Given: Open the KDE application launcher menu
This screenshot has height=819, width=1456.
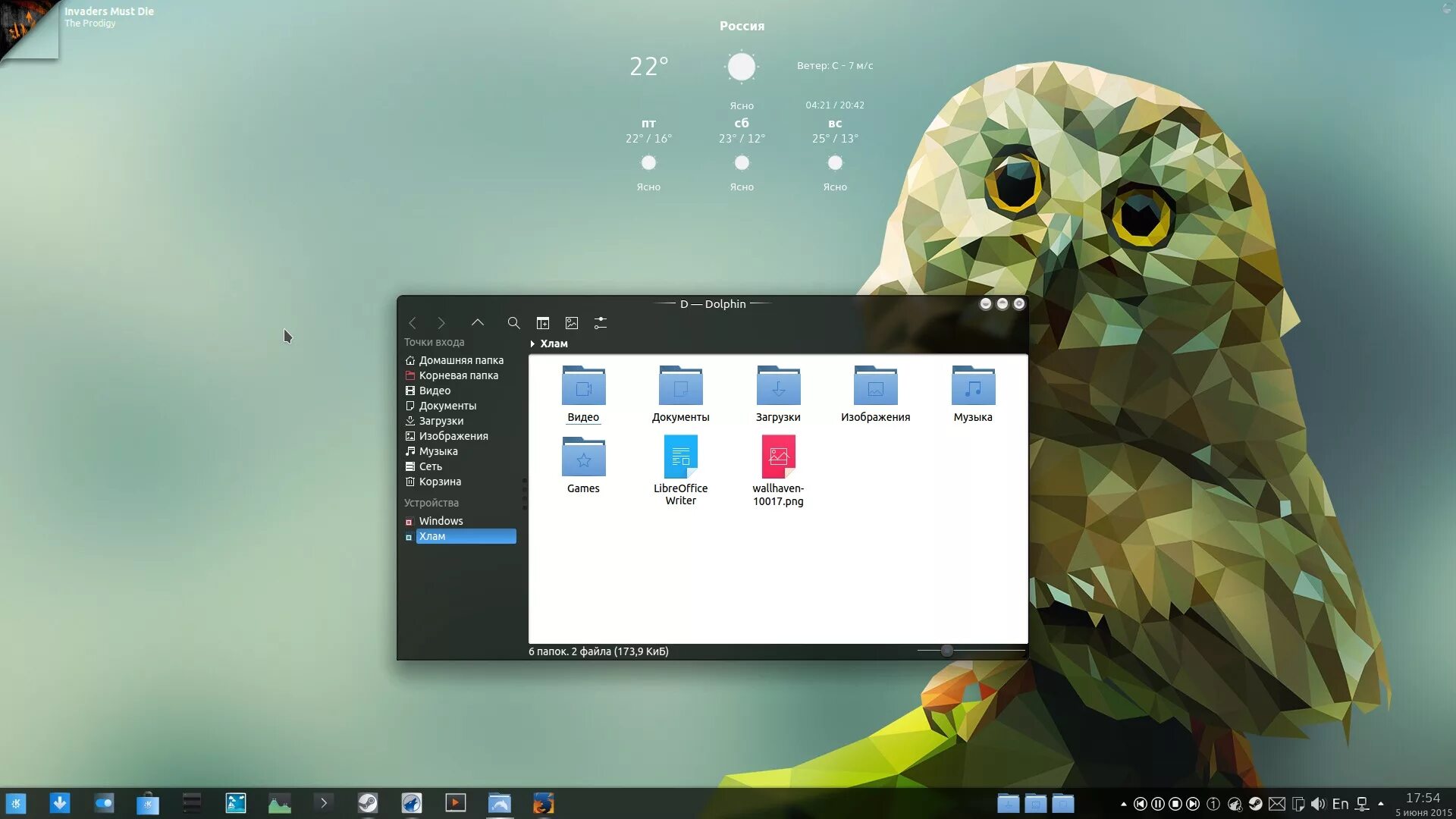Looking at the screenshot, I should (16, 803).
